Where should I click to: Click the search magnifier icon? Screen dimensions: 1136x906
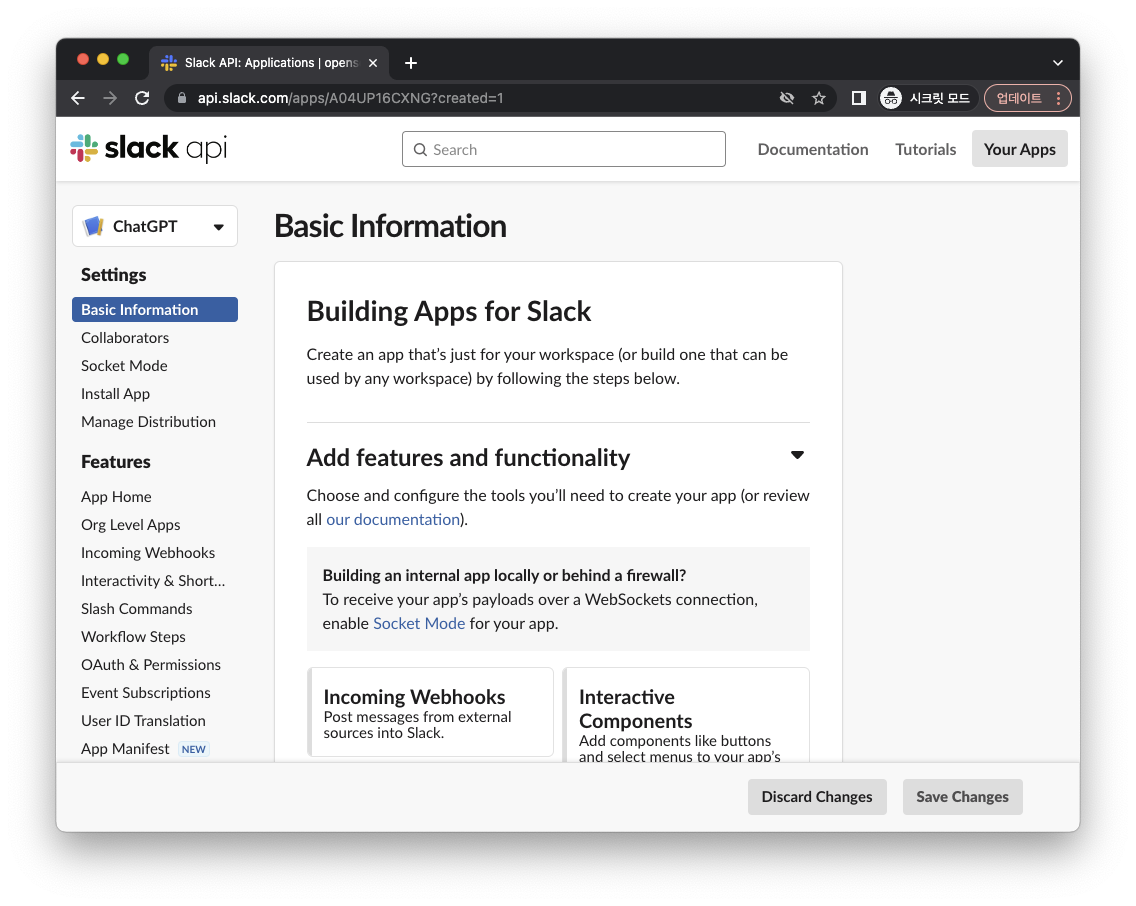(420, 150)
